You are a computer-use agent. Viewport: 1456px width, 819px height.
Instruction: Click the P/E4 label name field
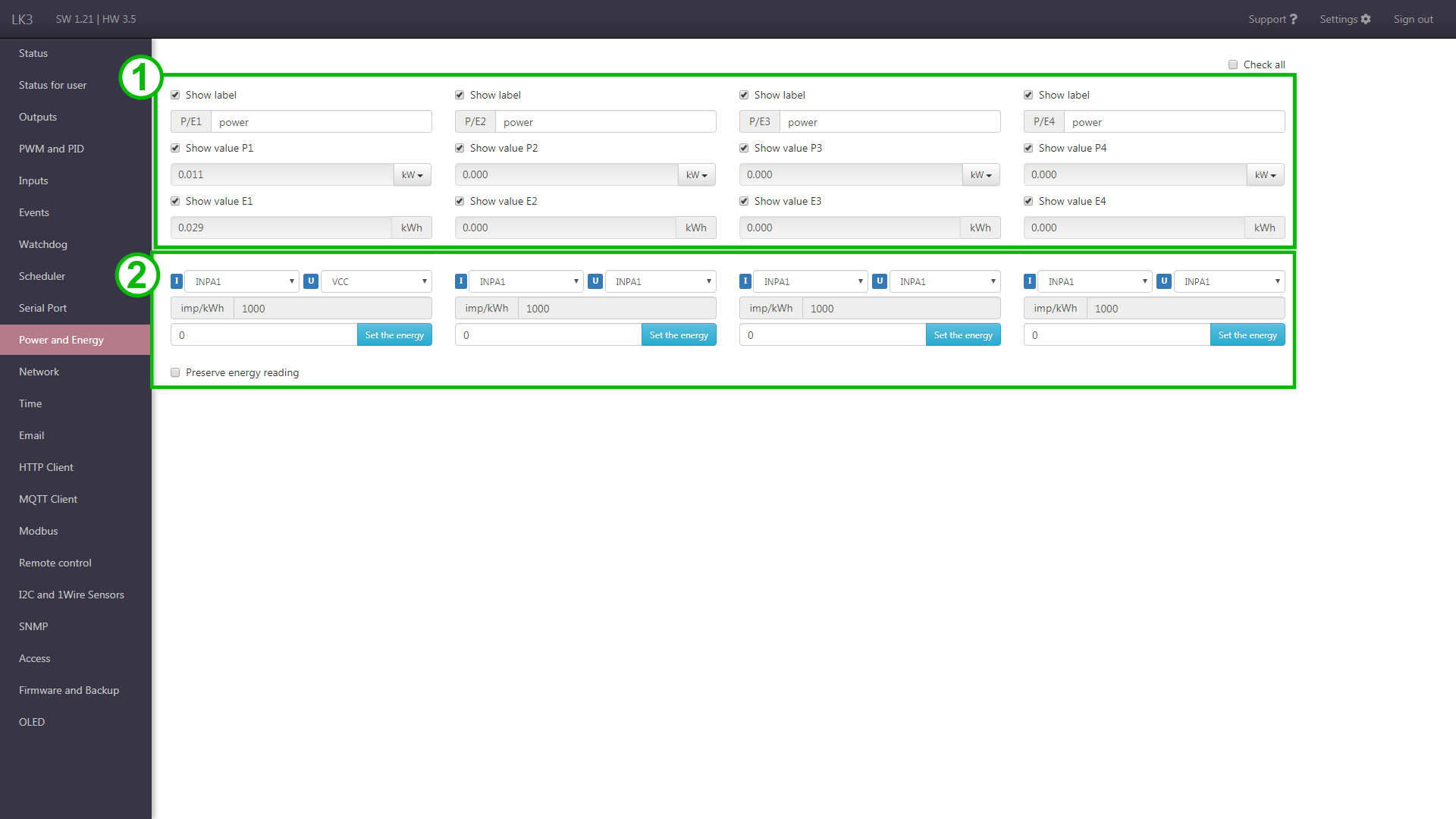(x=1175, y=121)
